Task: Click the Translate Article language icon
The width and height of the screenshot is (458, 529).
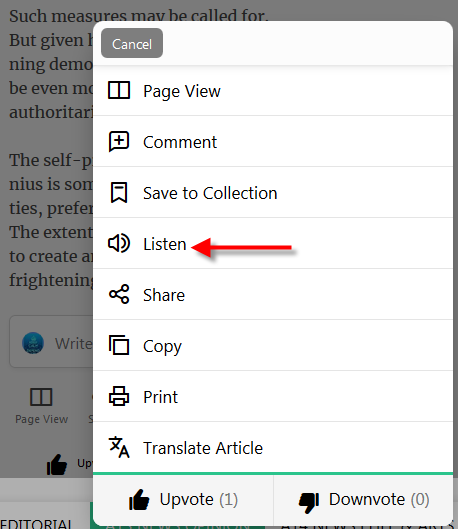Action: point(119,447)
